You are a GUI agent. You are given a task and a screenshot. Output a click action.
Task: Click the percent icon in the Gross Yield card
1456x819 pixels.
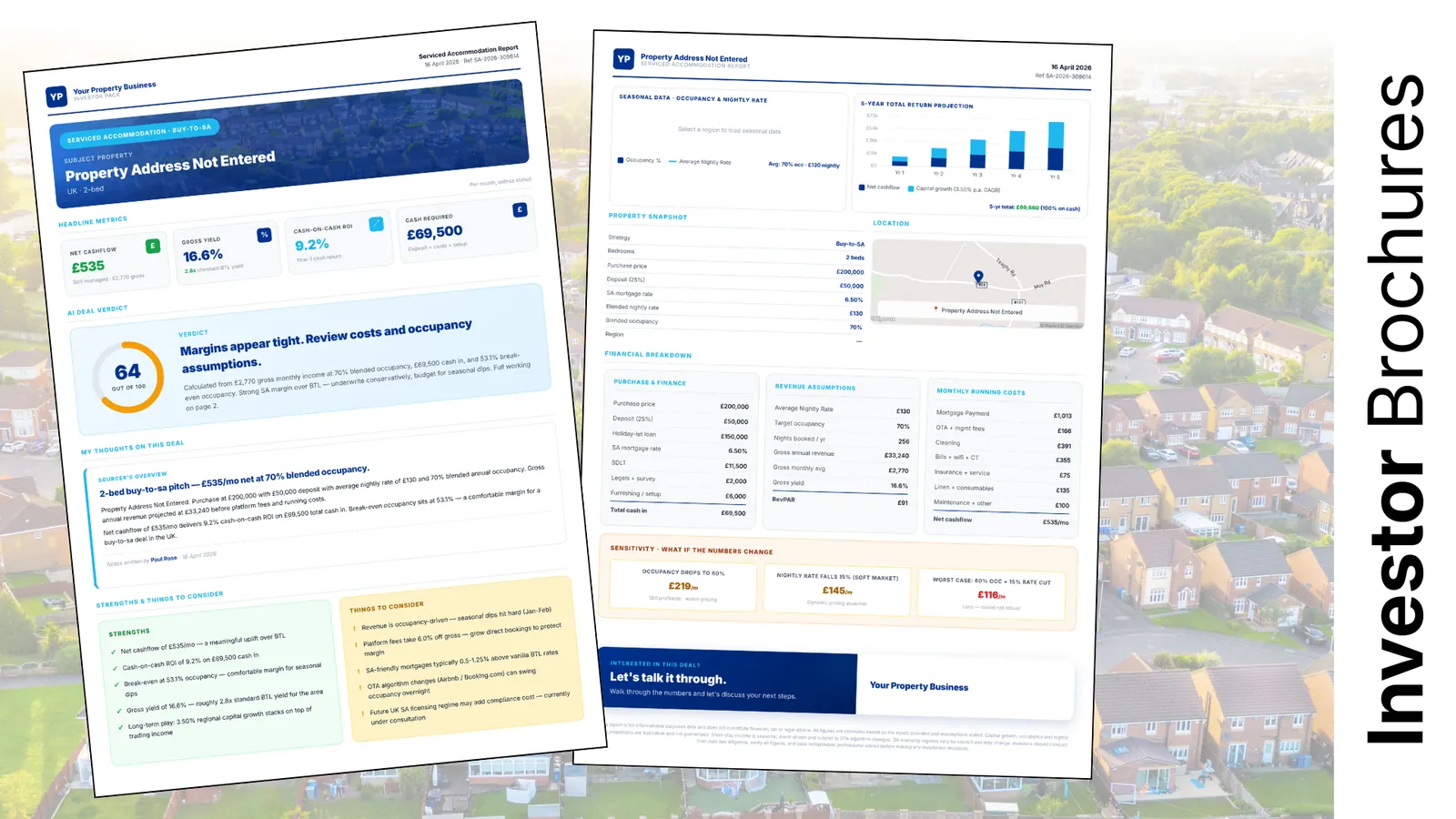[264, 235]
